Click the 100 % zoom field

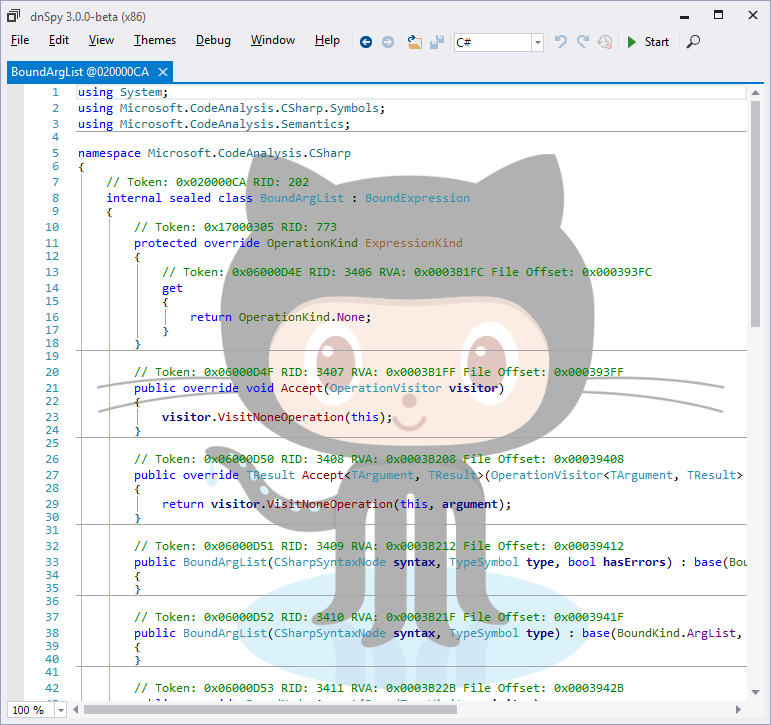click(x=30, y=710)
